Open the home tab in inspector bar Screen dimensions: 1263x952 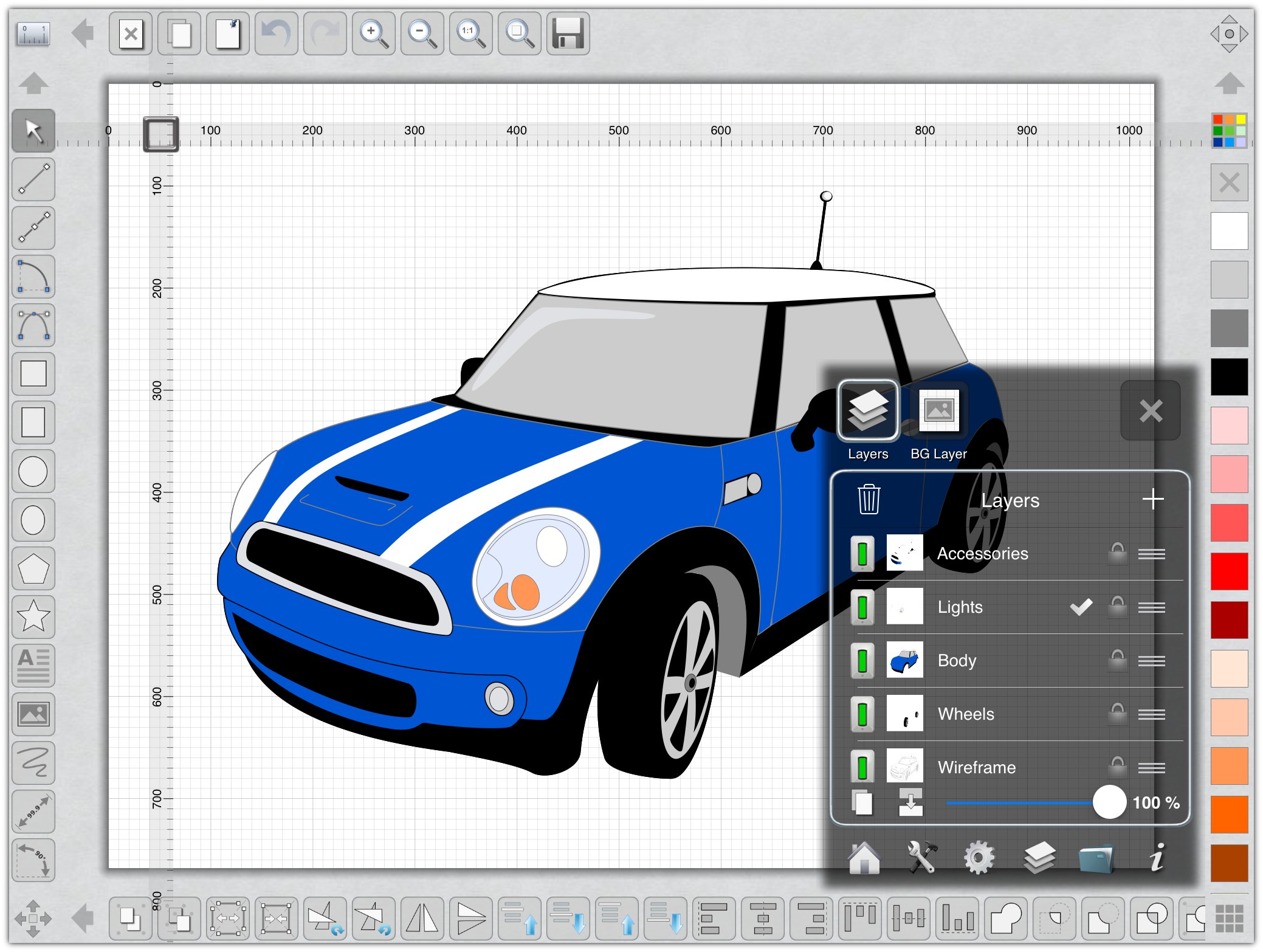(864, 858)
